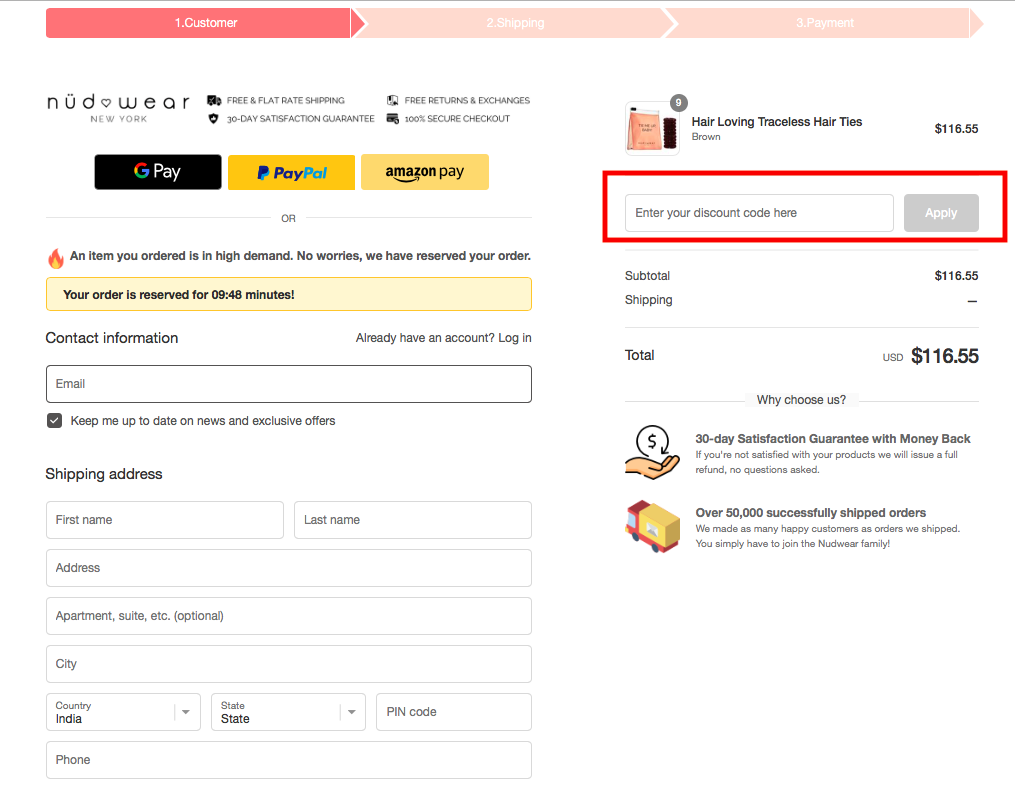Click the quantity badge showing 9

coord(678,102)
